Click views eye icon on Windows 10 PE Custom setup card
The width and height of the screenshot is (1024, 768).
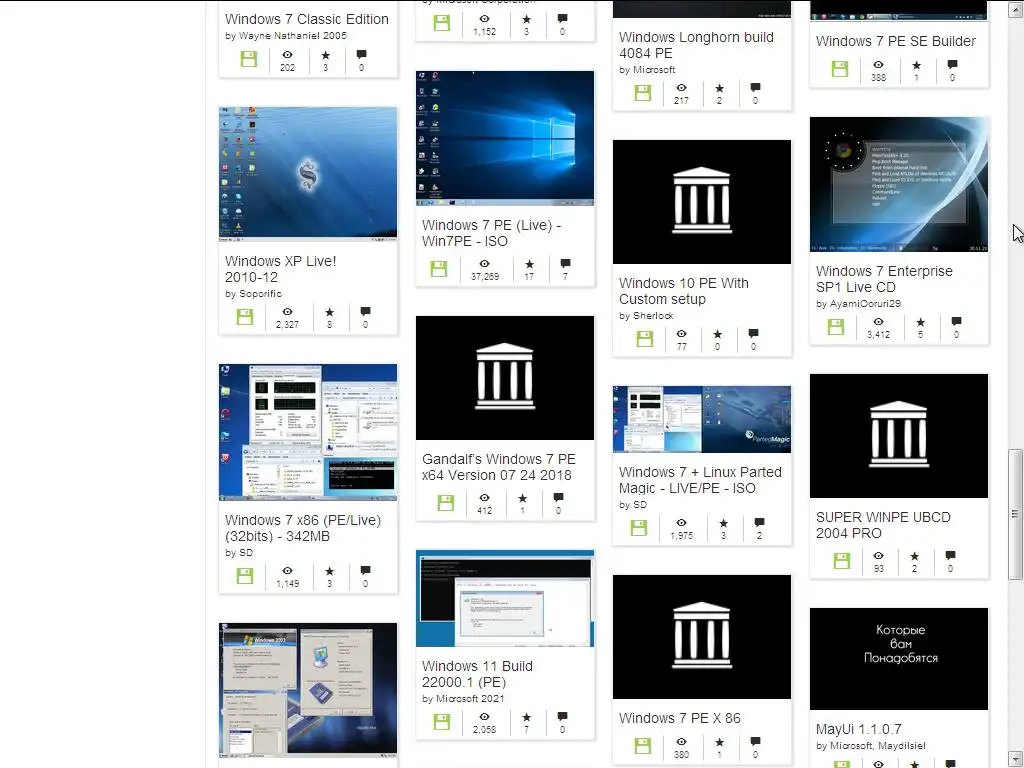click(x=681, y=334)
